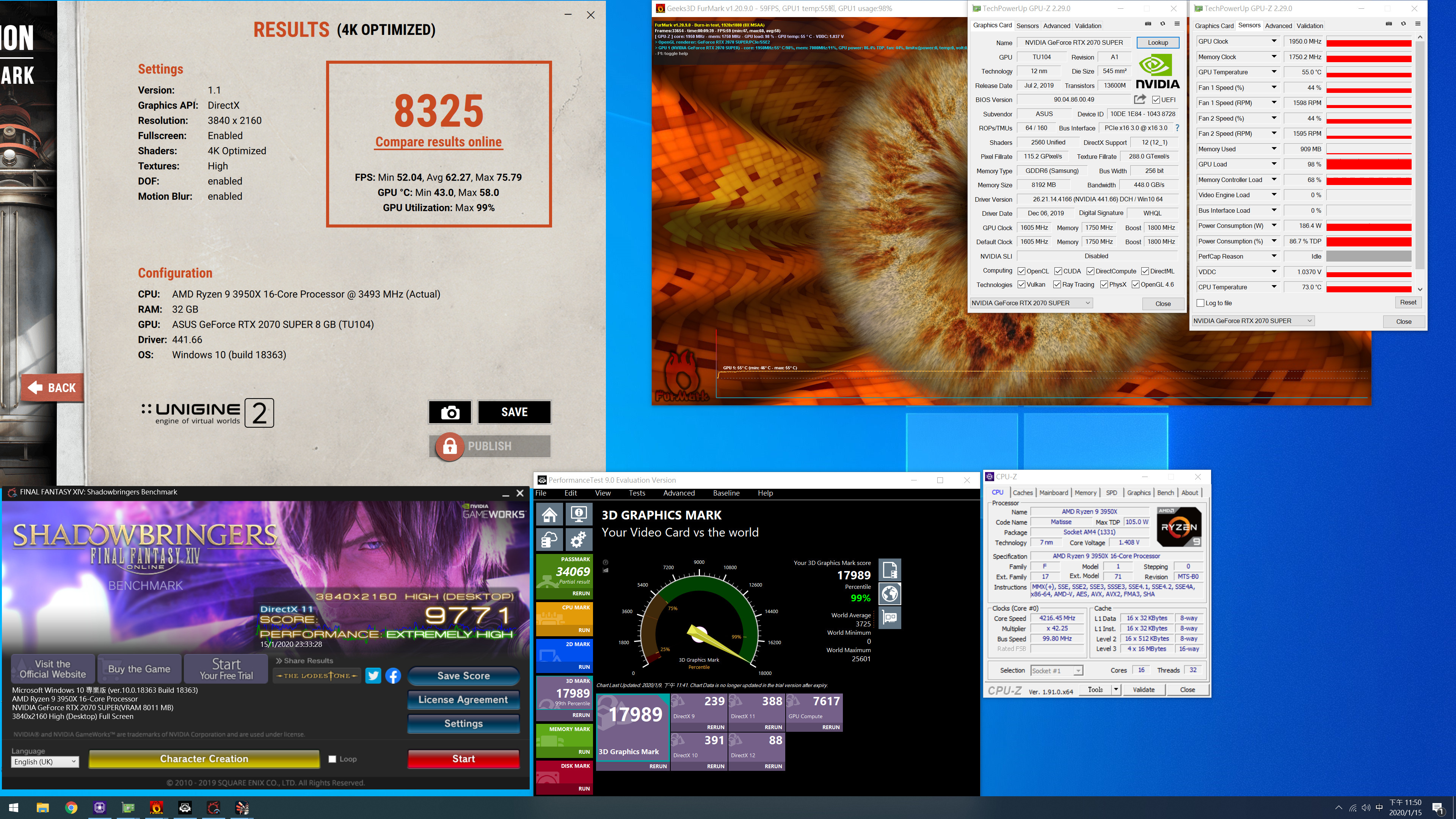The height and width of the screenshot is (819, 1456).
Task: Click the PerformanceTest world globe icon
Action: point(890,593)
